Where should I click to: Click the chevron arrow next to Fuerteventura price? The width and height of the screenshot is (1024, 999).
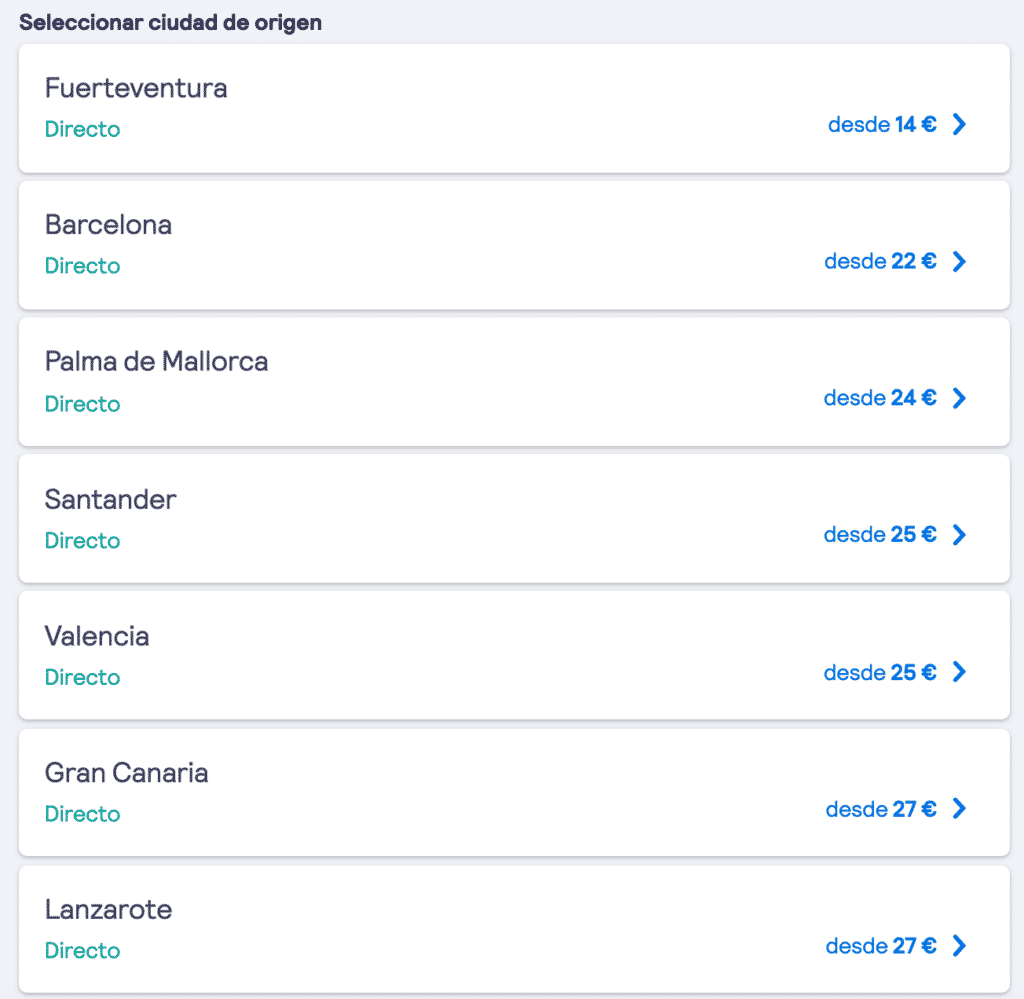click(959, 124)
